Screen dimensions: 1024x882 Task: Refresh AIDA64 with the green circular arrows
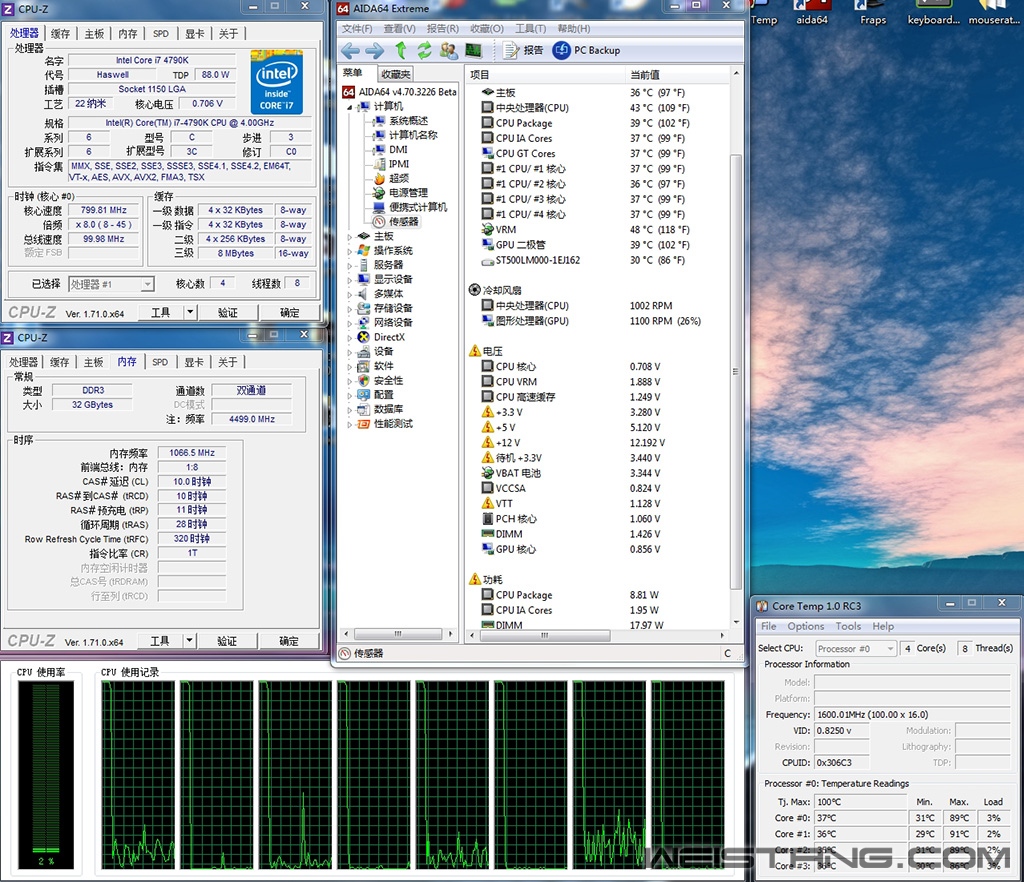click(x=424, y=50)
